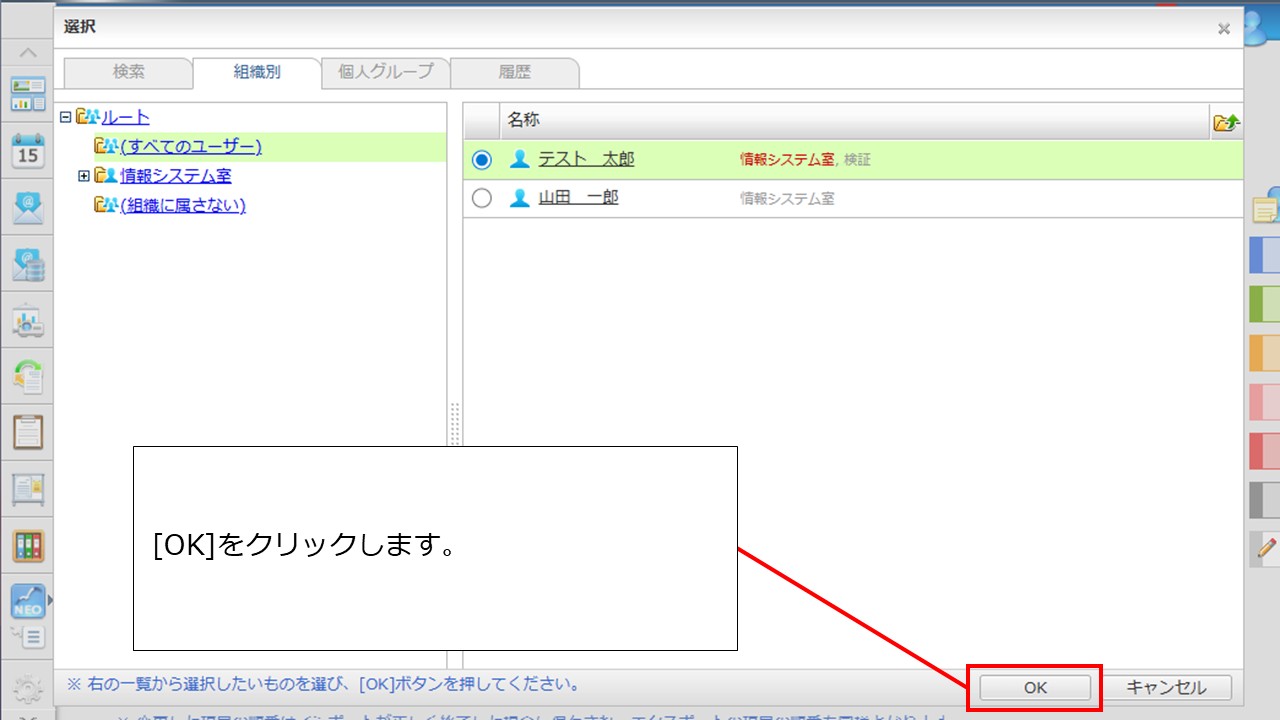Select the radio button for 山田 一郎
Image resolution: width=1280 pixels, height=720 pixels.
tap(482, 198)
